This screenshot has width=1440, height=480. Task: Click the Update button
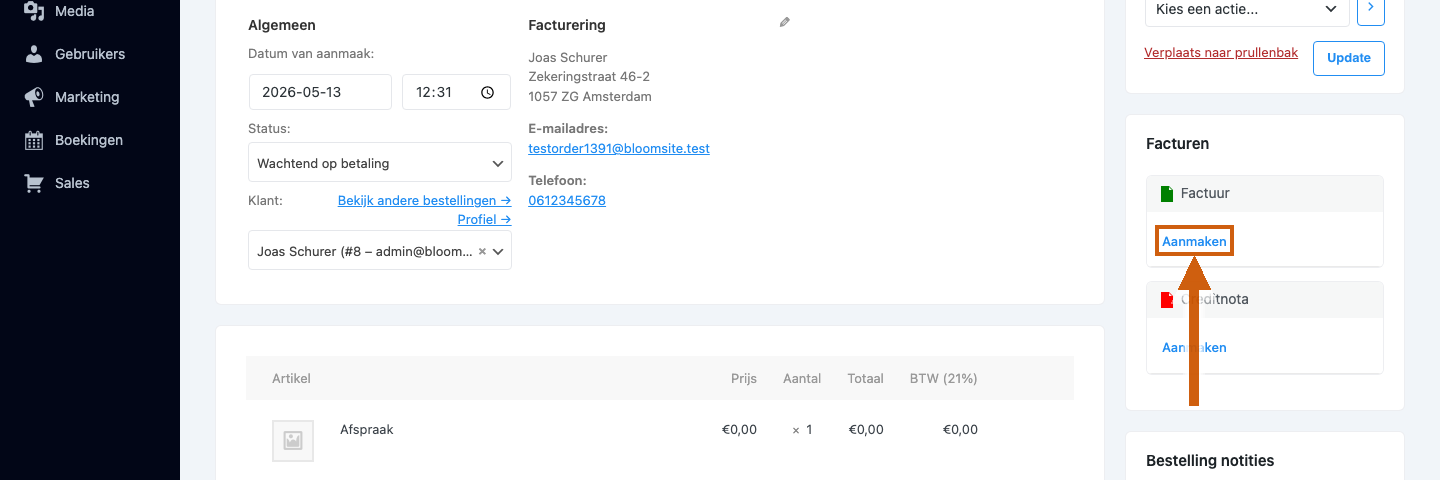coord(1349,58)
